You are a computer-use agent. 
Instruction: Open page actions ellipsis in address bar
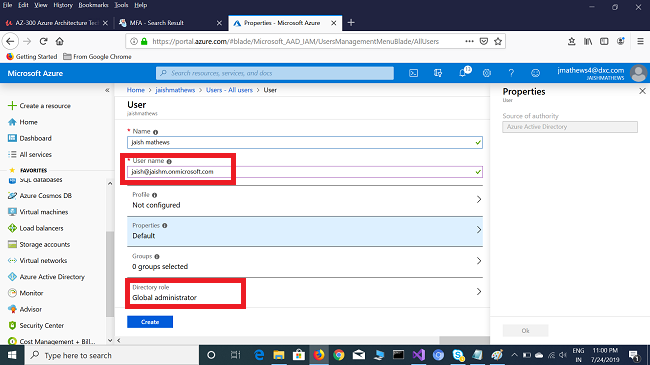(469, 41)
